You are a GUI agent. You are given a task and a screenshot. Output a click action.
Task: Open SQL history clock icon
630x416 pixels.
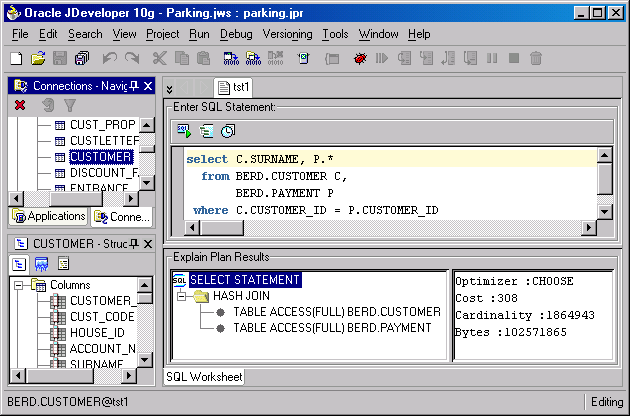pyautogui.click(x=228, y=131)
